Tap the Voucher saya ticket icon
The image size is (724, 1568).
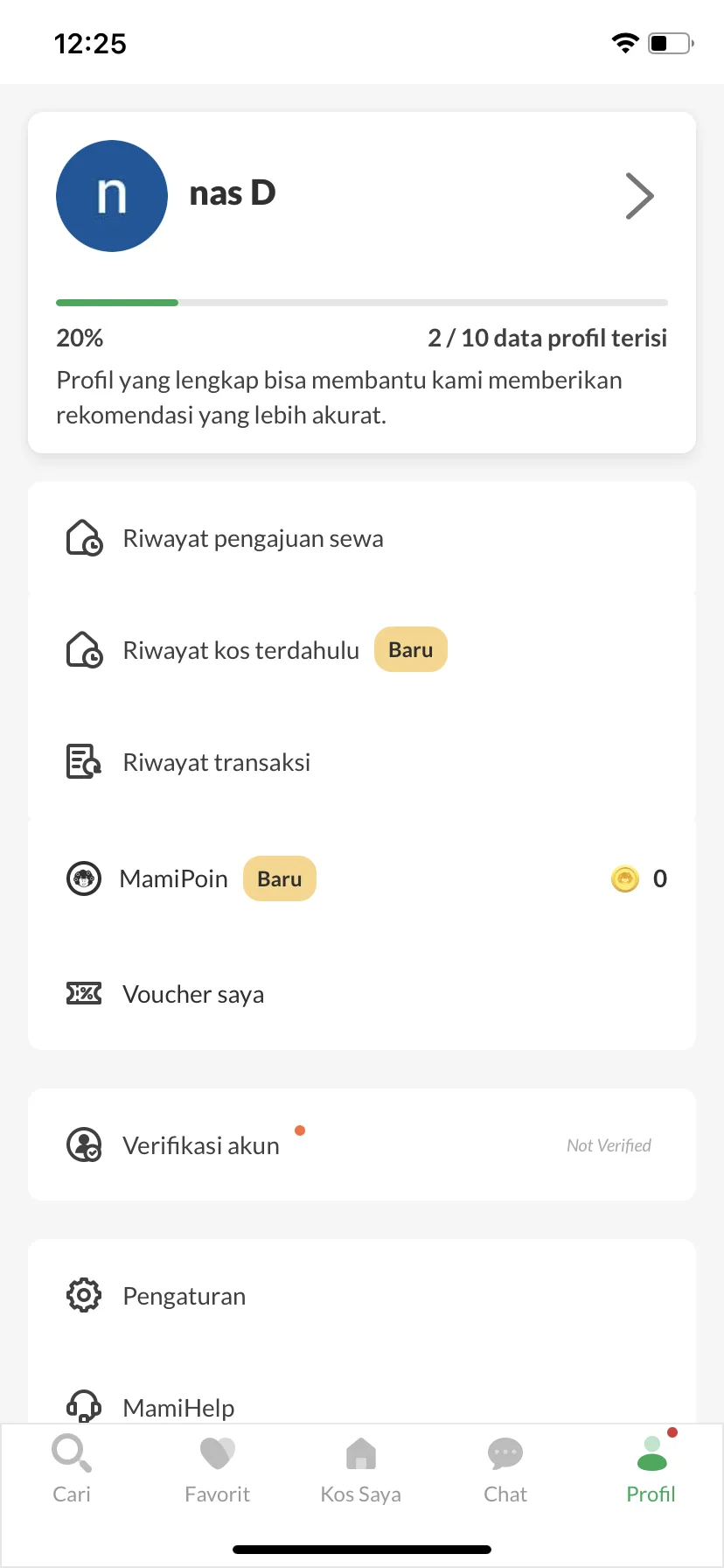tap(84, 993)
